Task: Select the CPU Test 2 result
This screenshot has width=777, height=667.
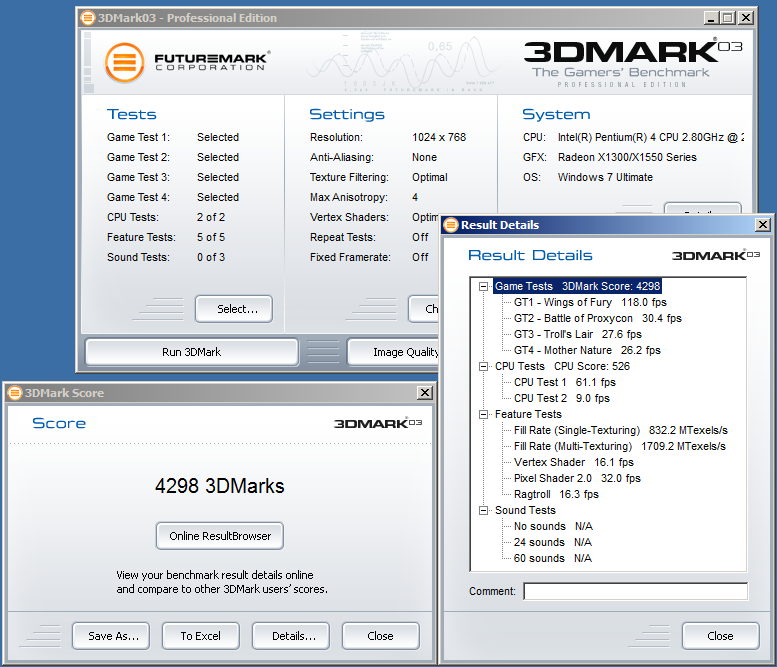Action: pyautogui.click(x=562, y=398)
